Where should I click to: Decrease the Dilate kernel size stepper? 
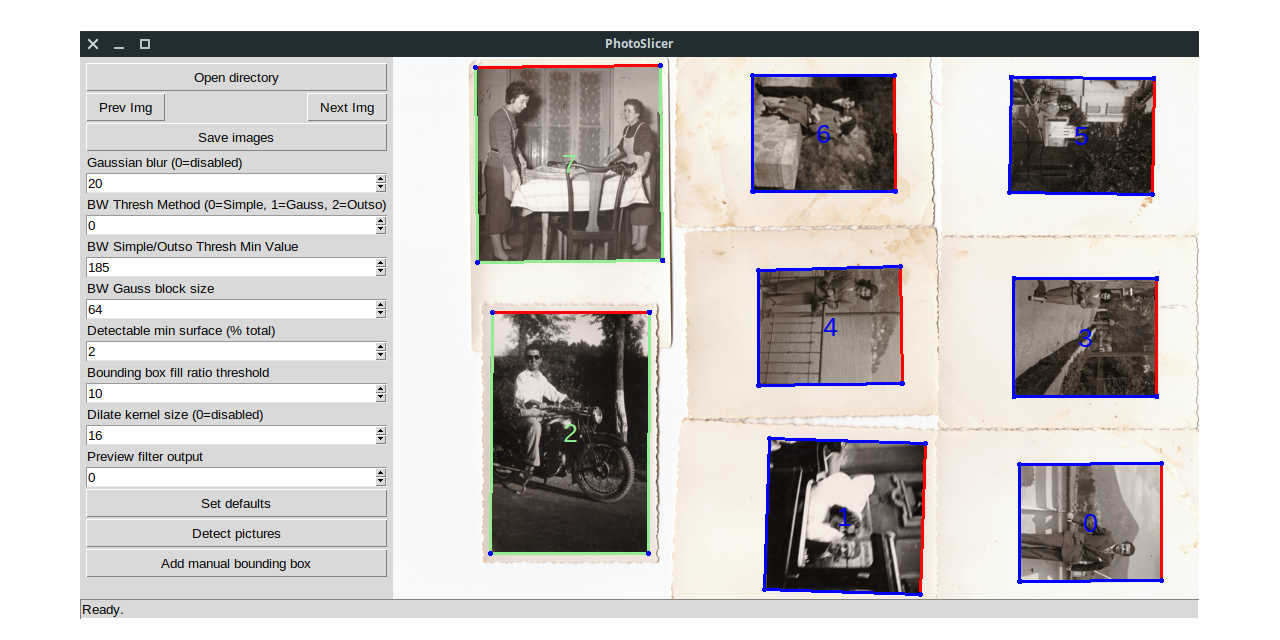pyautogui.click(x=381, y=439)
